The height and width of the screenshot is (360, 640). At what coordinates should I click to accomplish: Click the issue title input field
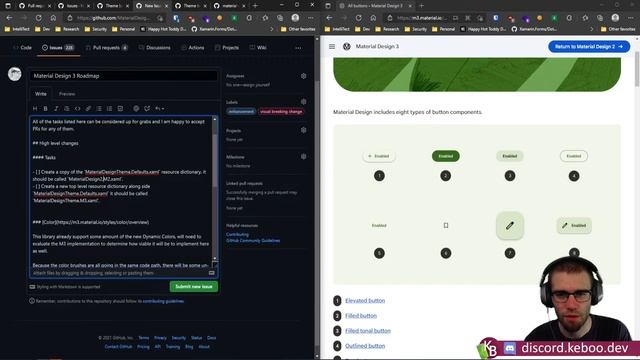click(x=124, y=76)
